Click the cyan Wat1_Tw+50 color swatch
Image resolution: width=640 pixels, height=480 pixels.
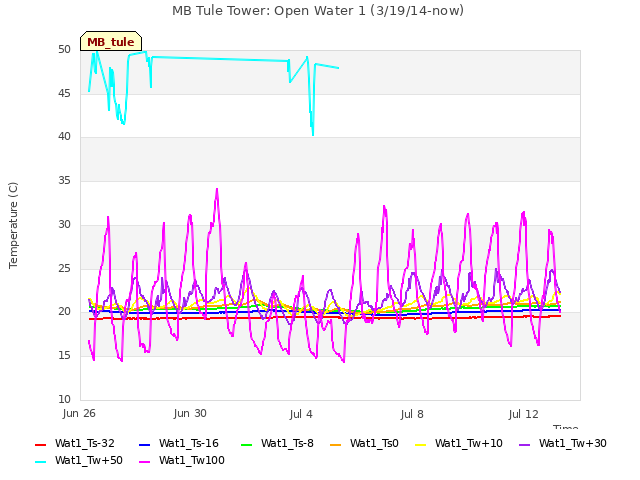pyautogui.click(x=40, y=462)
